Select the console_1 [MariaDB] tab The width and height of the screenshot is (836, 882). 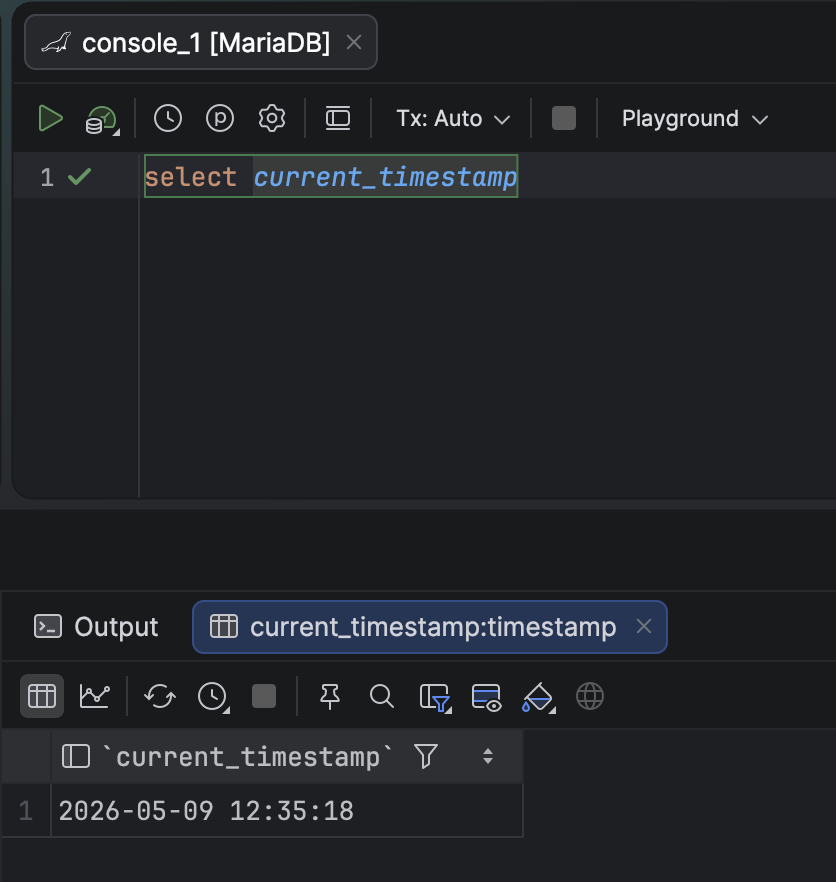[201, 42]
